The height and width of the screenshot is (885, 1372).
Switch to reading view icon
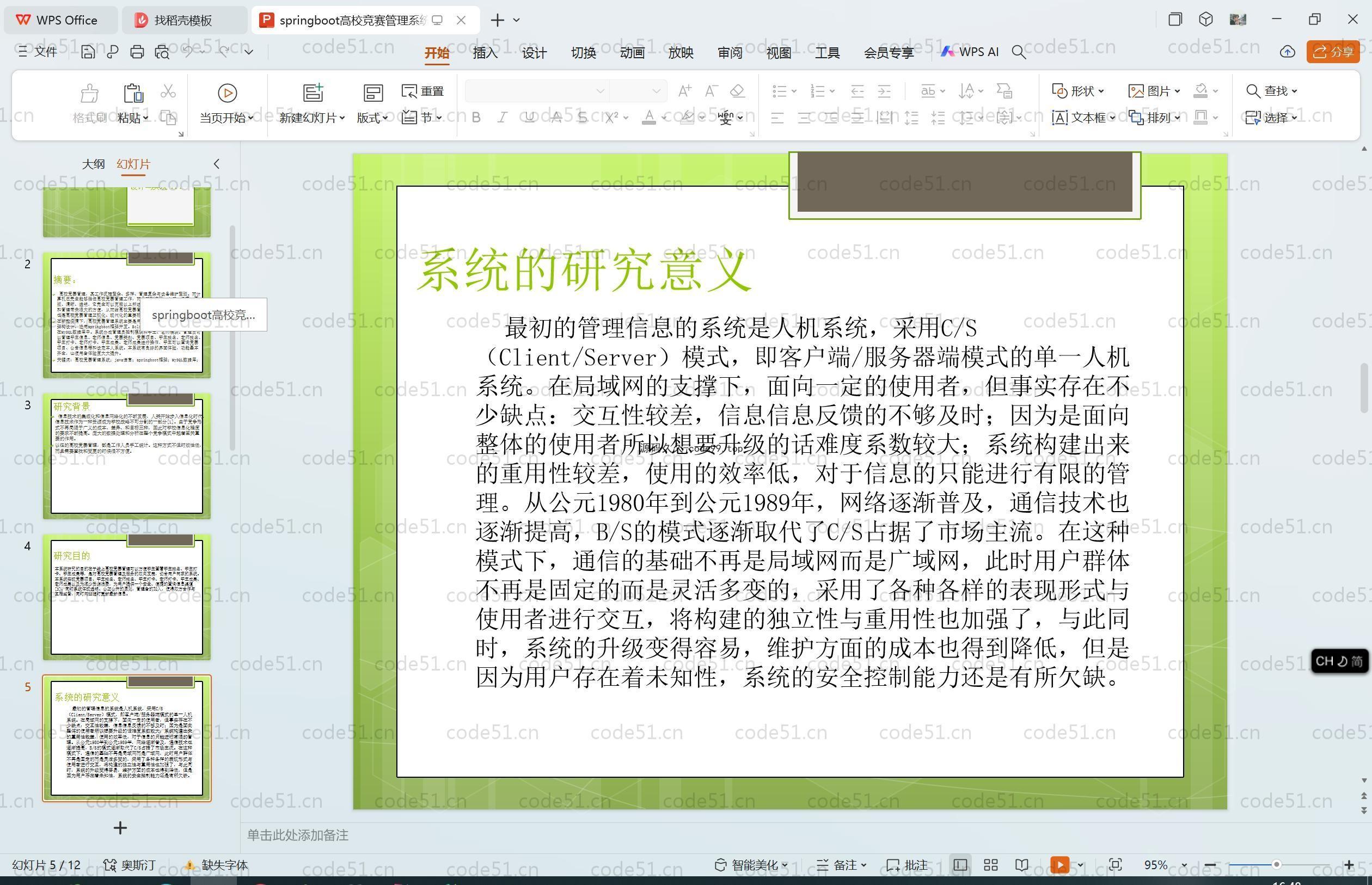1021,865
